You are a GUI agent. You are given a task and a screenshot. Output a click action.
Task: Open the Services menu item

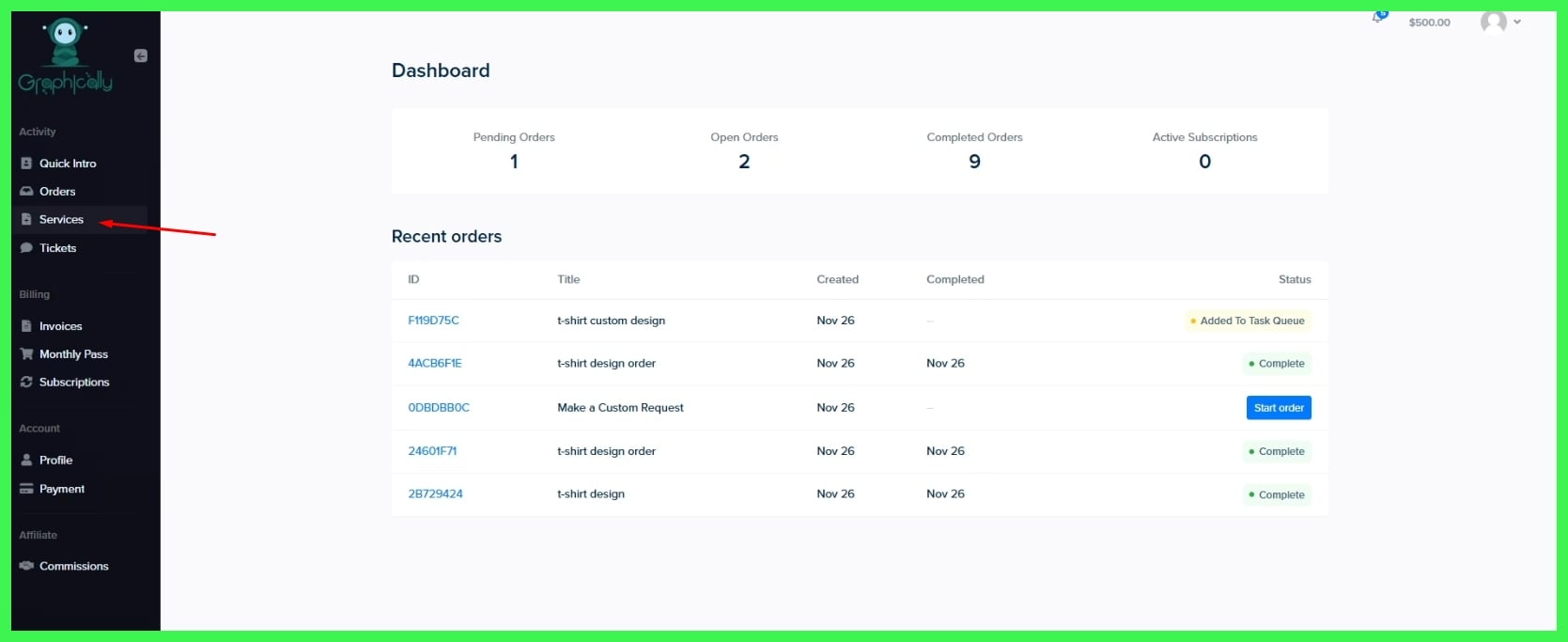pyautogui.click(x=61, y=220)
